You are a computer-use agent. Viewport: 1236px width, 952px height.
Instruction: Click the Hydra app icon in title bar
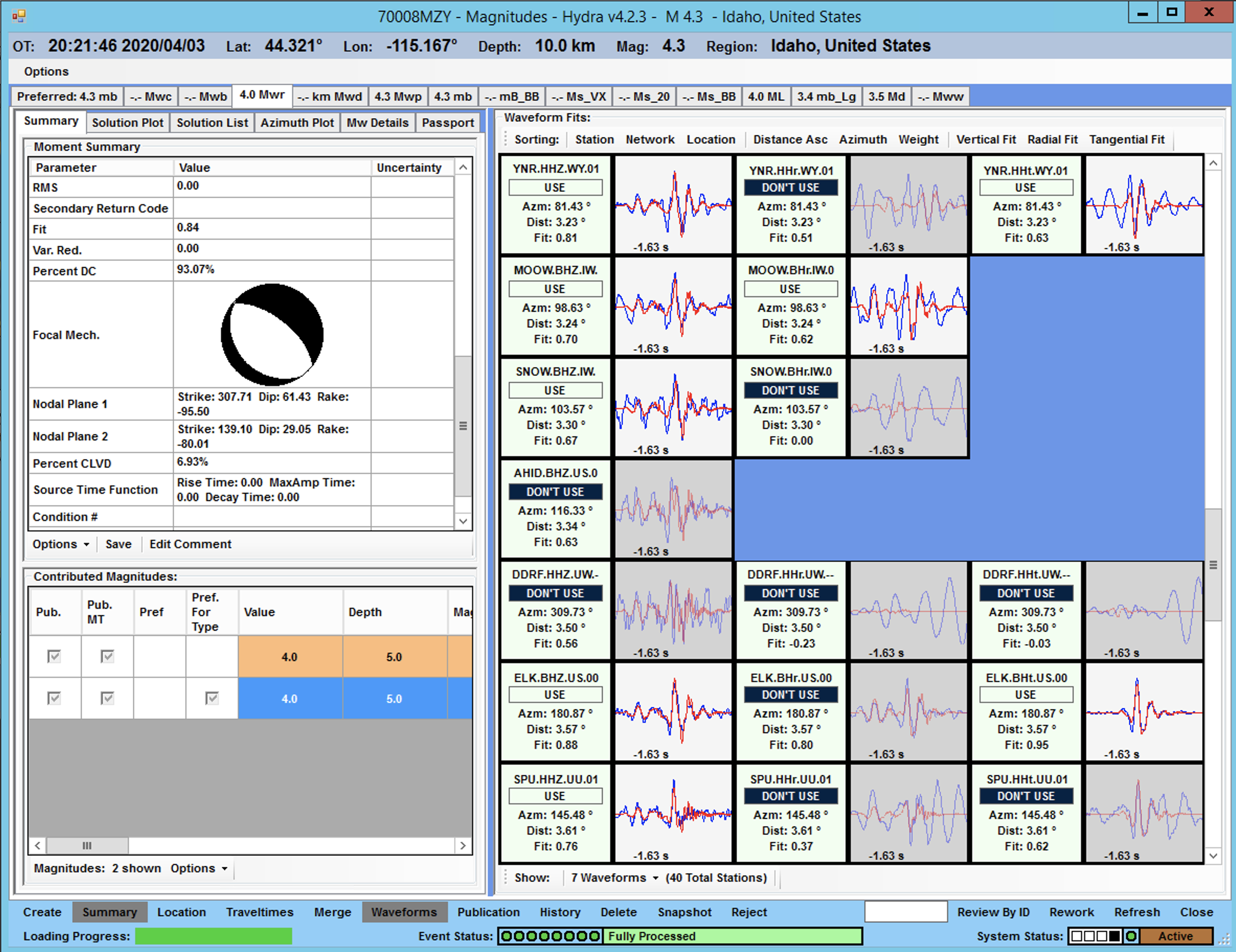[19, 16]
